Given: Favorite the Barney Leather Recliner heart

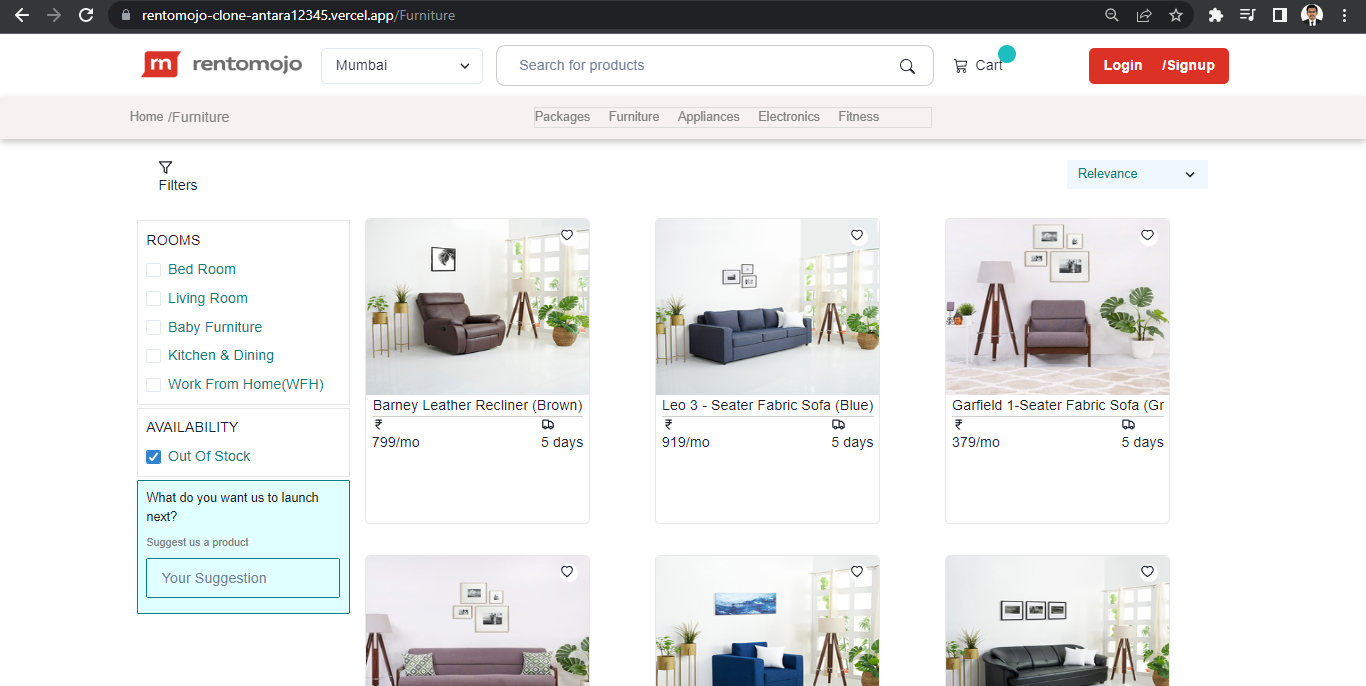Looking at the screenshot, I should pyautogui.click(x=567, y=235).
